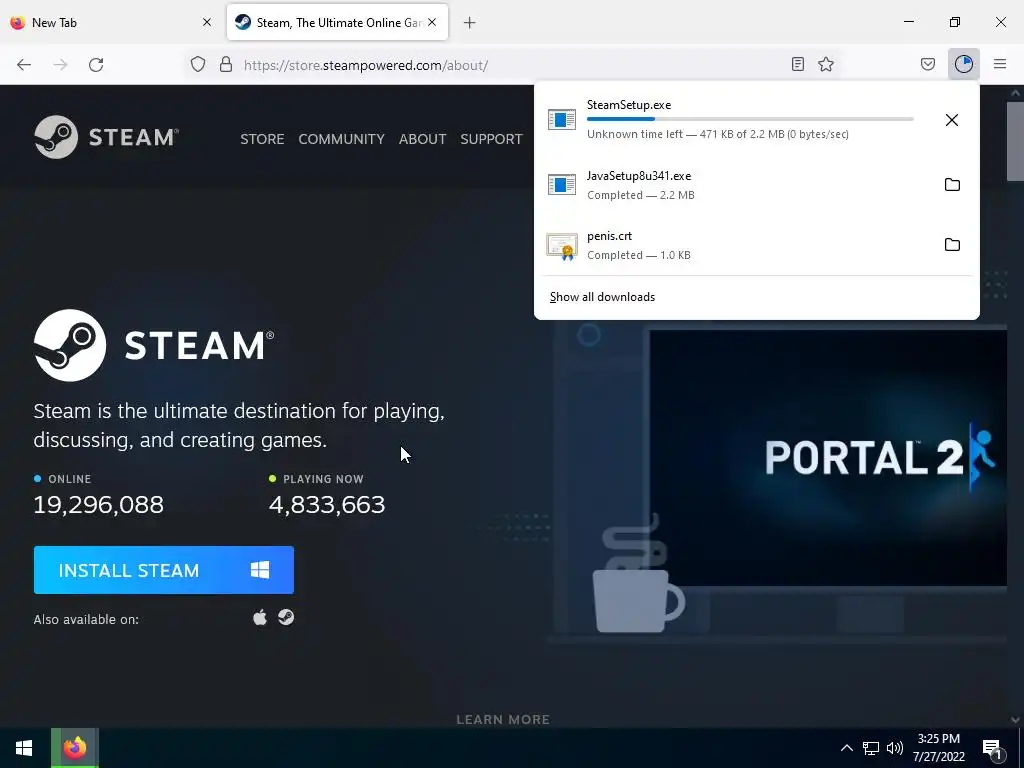Screen dimensions: 1024x768
Task: Open folder containing the .crt file
Action: coord(952,245)
